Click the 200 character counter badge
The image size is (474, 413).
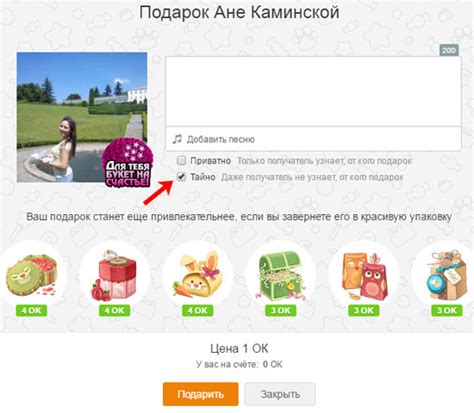449,50
